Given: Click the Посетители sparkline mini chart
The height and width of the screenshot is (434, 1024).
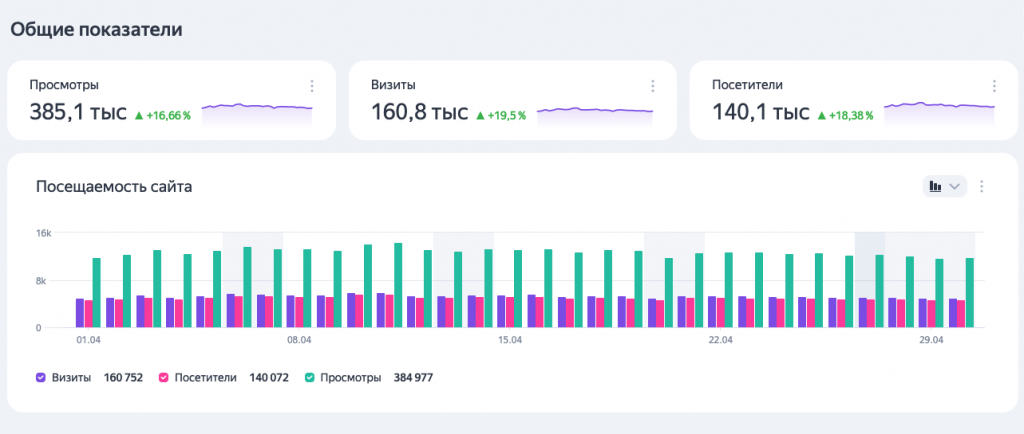Looking at the screenshot, I should click(939, 113).
